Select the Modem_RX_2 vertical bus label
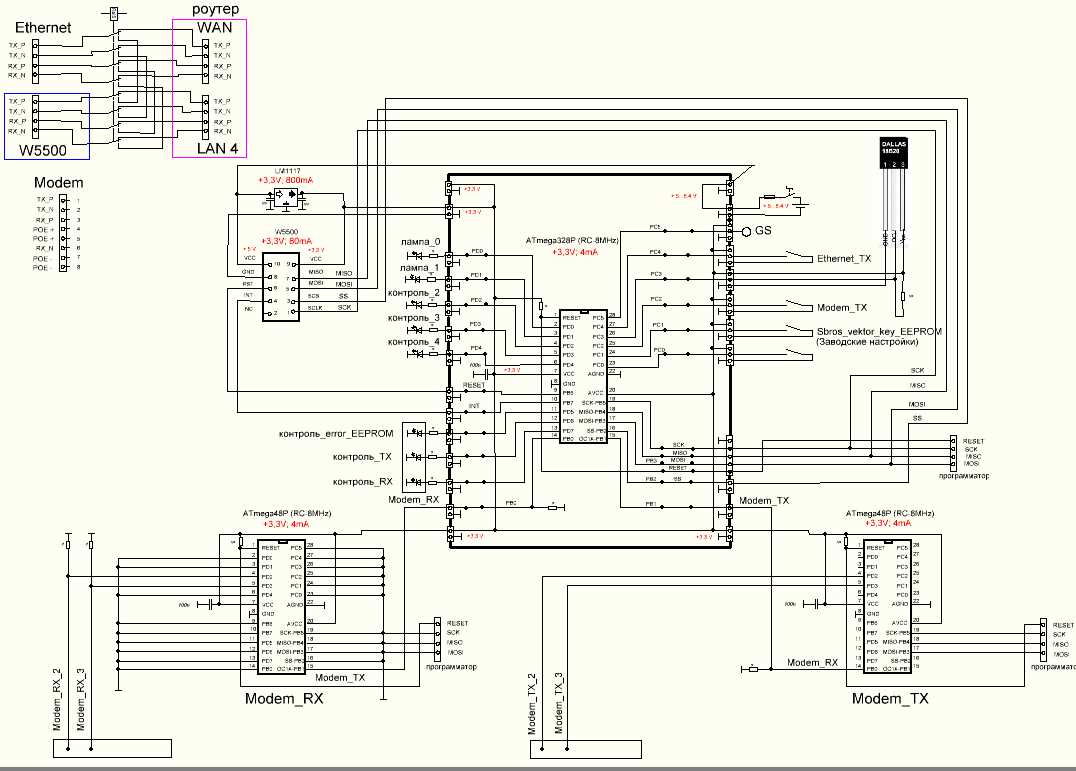 coord(58,700)
